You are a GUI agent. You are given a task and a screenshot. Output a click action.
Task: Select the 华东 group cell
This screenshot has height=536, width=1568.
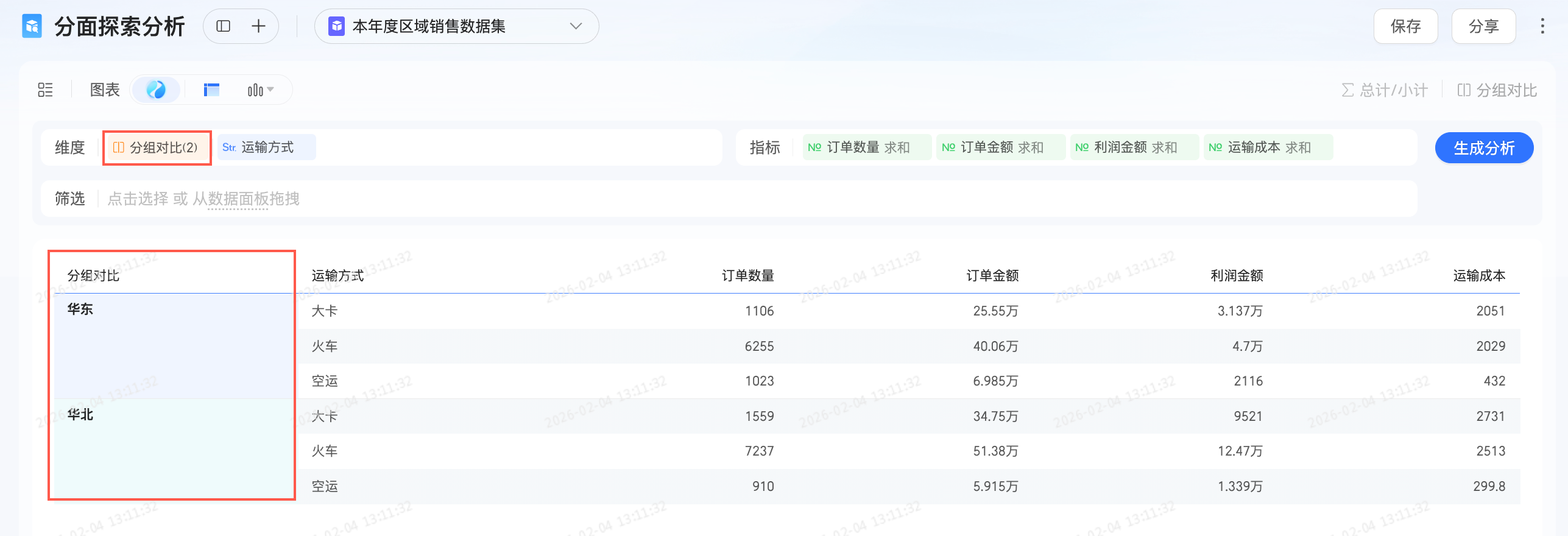point(174,346)
